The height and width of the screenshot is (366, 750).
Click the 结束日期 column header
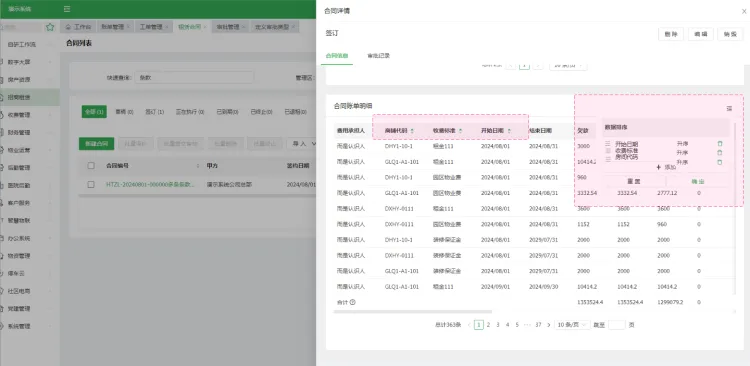pyautogui.click(x=540, y=131)
